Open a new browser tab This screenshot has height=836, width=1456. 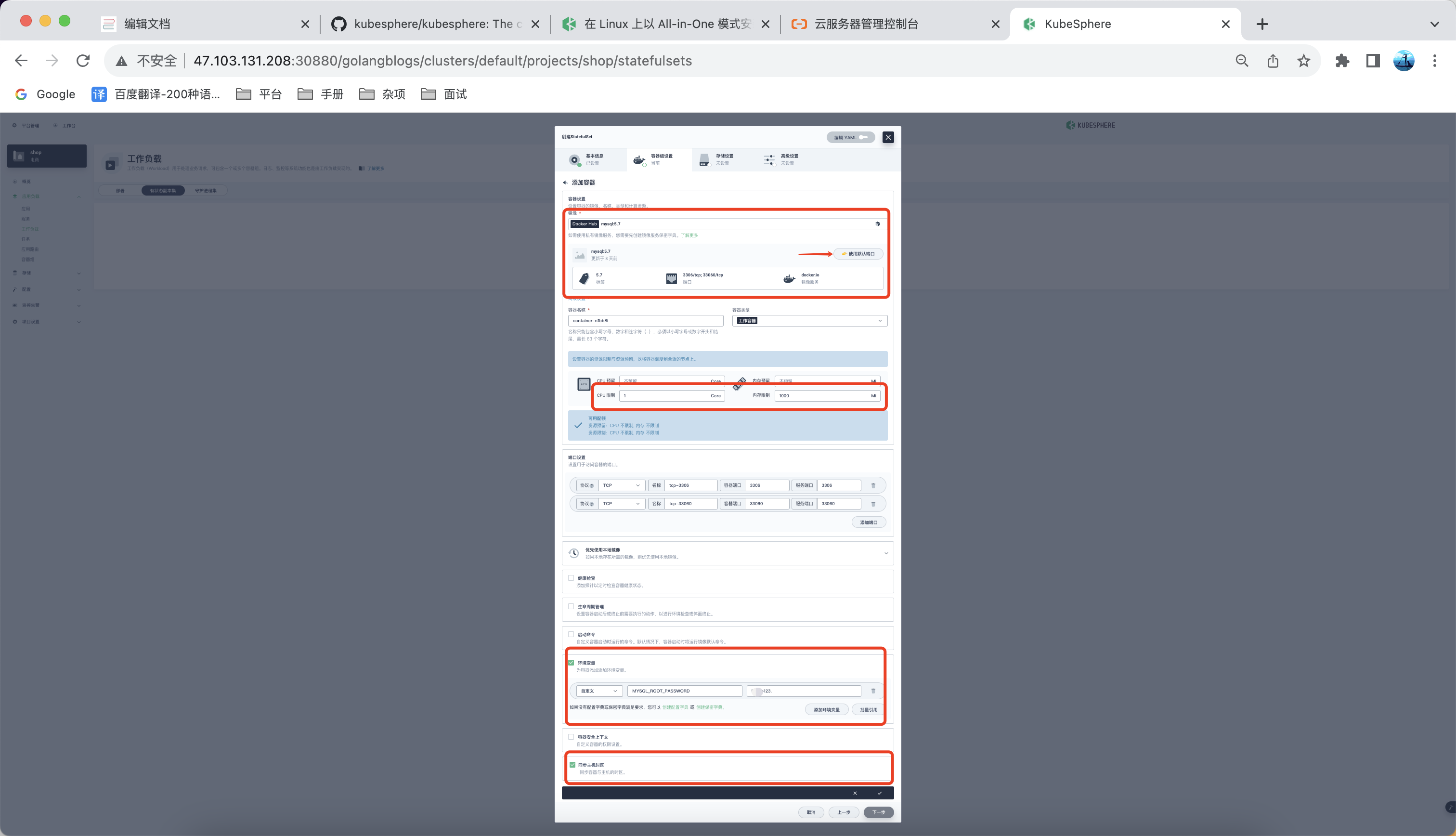point(1262,24)
